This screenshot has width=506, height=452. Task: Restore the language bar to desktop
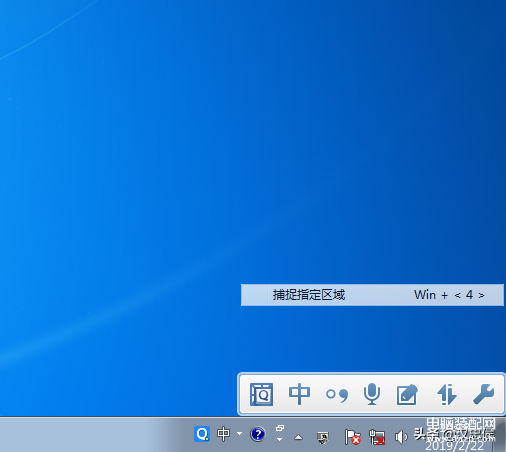pyautogui.click(x=280, y=428)
